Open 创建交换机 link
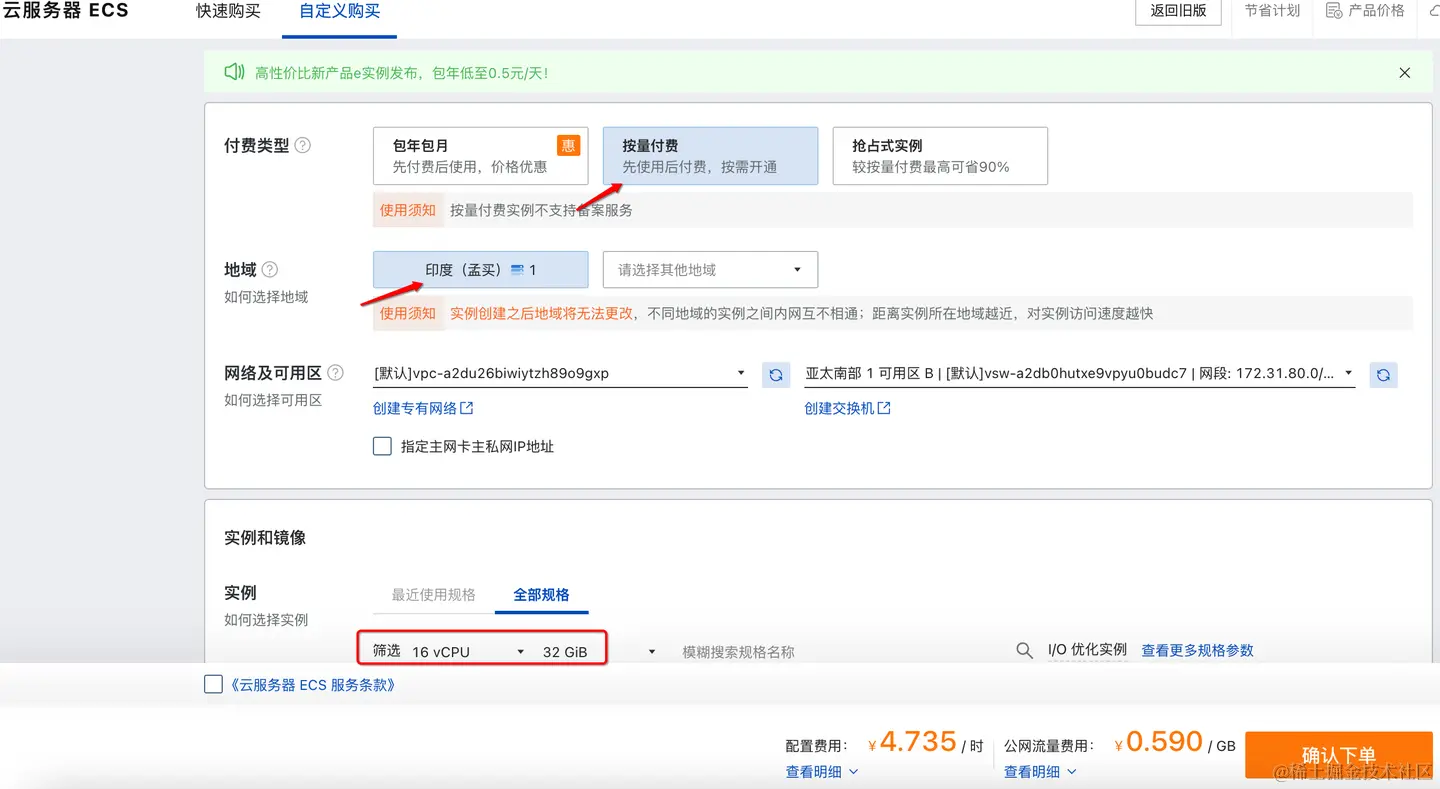 pos(847,408)
